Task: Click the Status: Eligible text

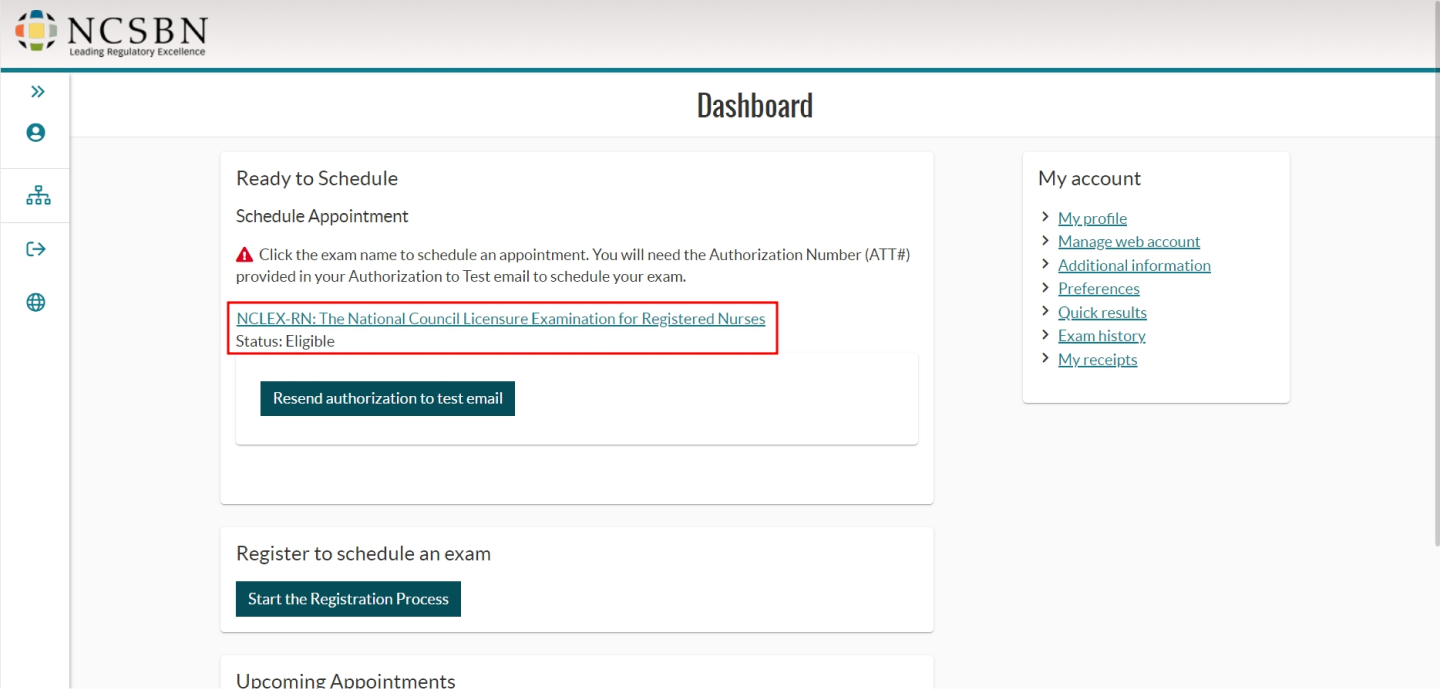Action: click(285, 341)
